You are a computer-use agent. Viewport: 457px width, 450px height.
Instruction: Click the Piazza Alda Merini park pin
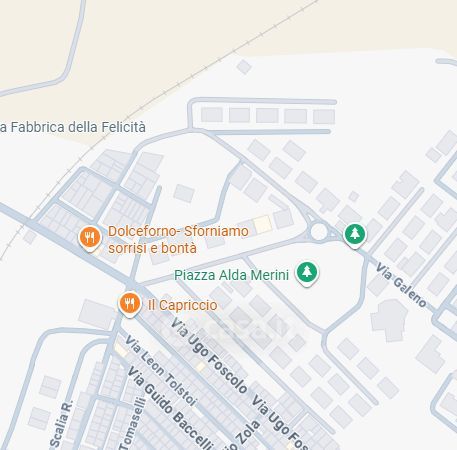[307, 273]
